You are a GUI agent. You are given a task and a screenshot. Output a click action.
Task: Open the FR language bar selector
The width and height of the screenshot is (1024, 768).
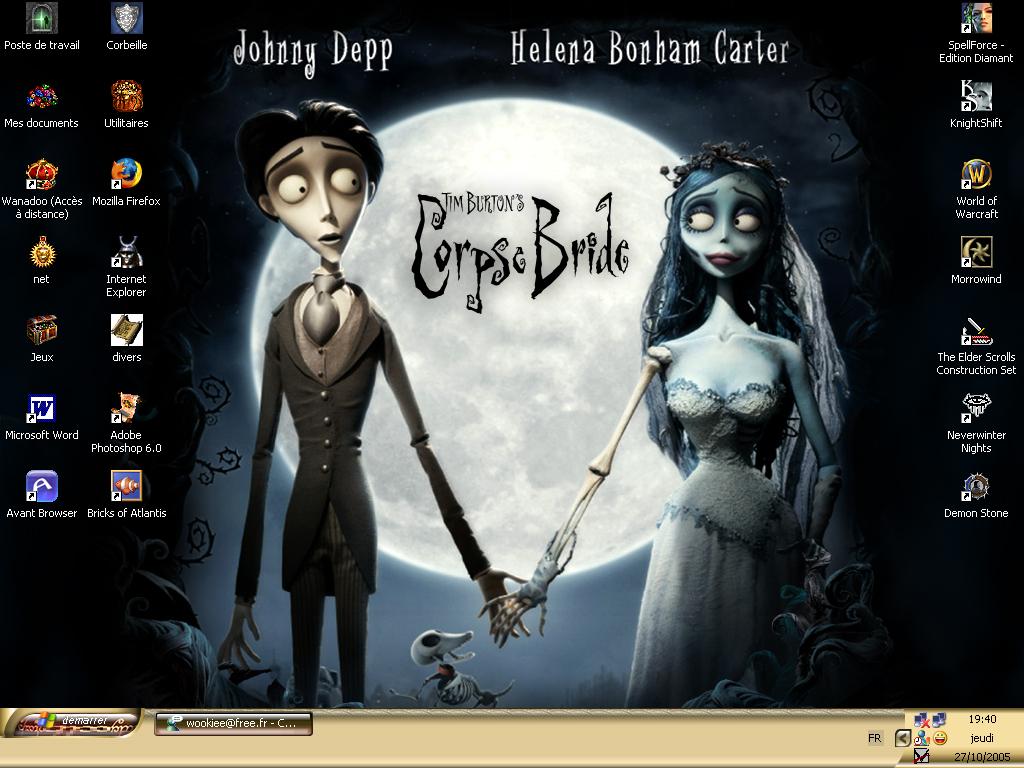(874, 738)
